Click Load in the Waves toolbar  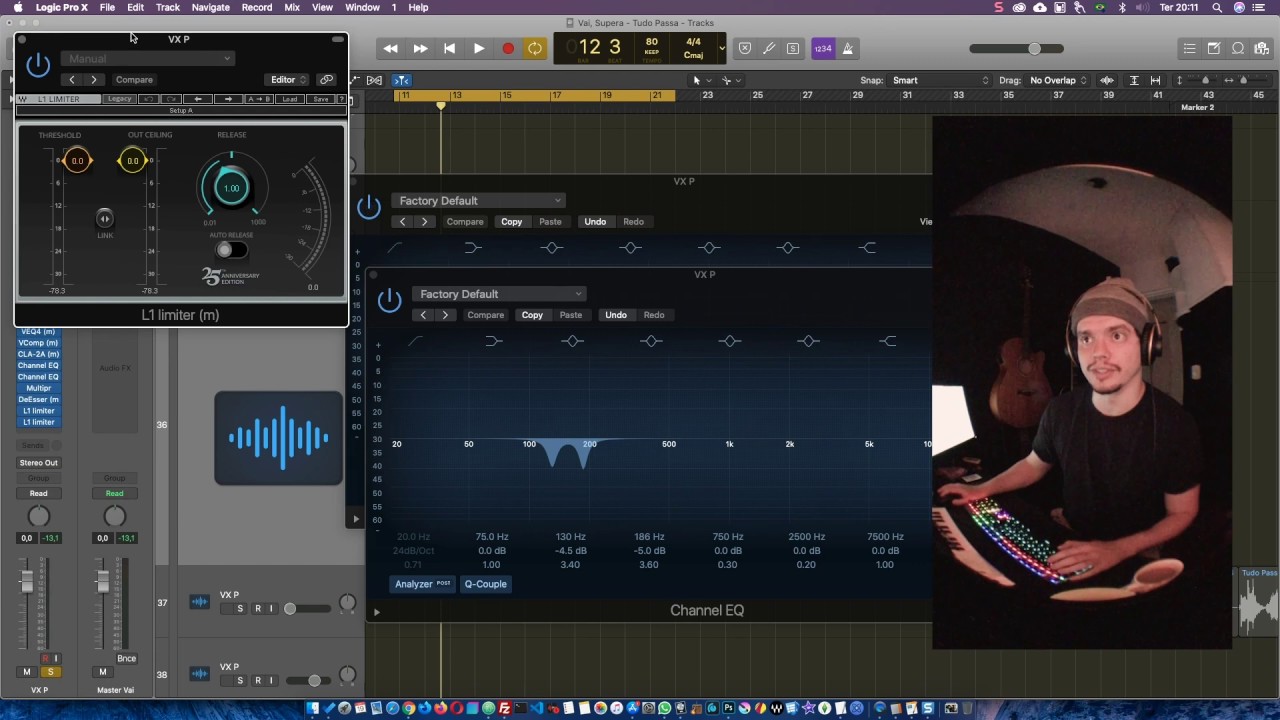(290, 99)
